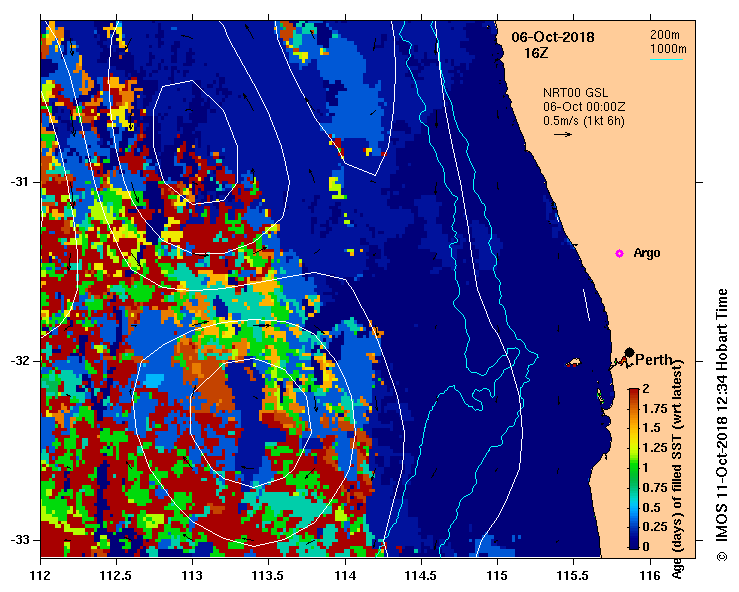Click the 'Age (days) of filled SST' label
This screenshot has width=739, height=592.
coord(677,469)
